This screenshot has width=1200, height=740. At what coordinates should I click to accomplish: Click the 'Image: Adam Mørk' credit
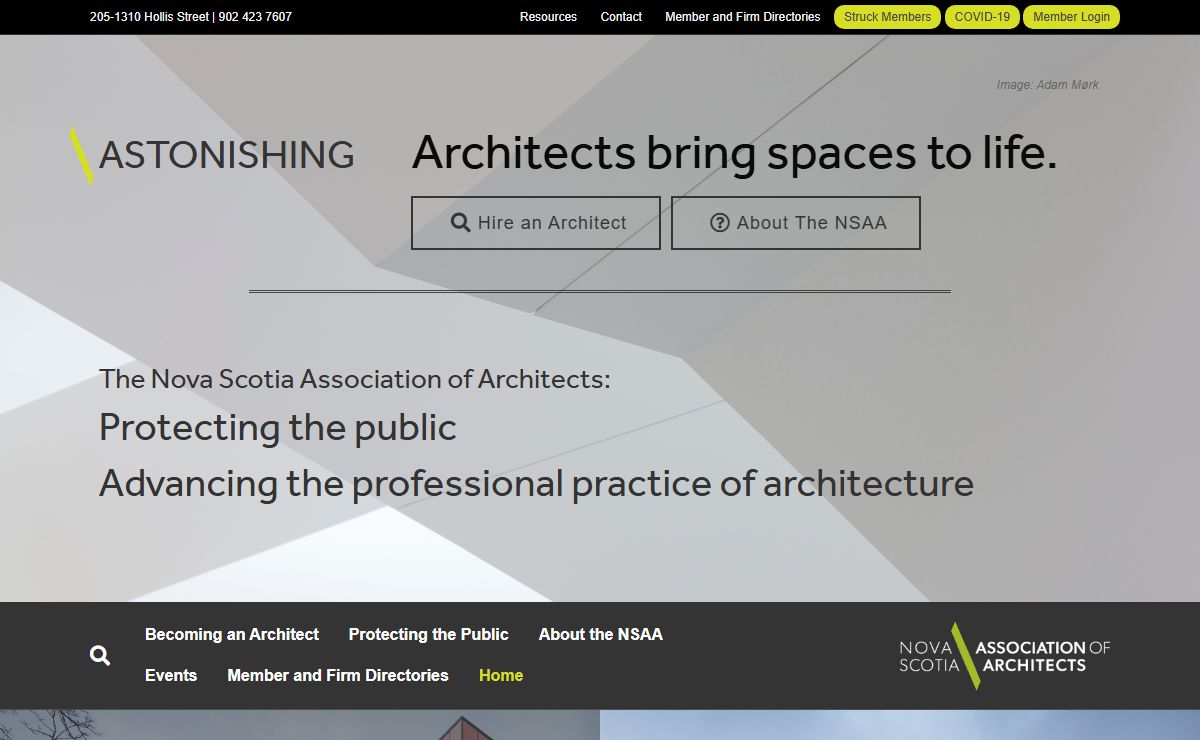[1047, 85]
